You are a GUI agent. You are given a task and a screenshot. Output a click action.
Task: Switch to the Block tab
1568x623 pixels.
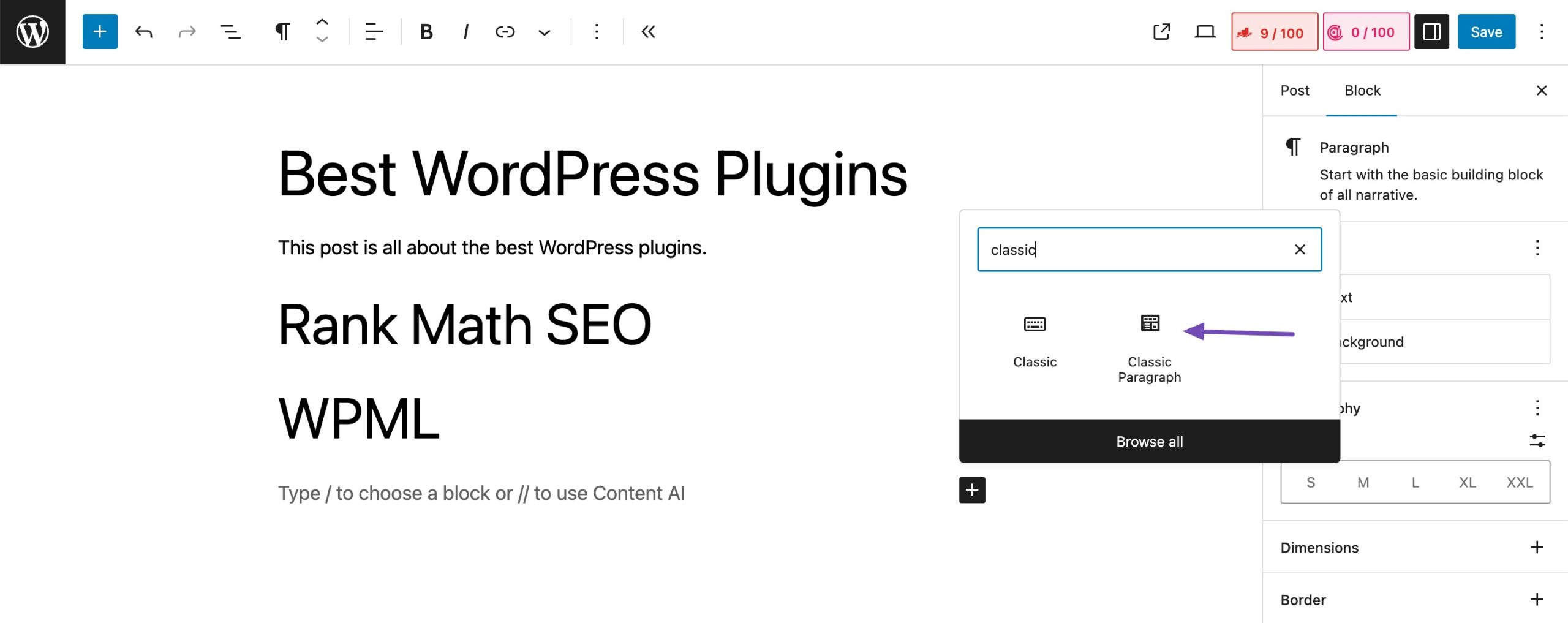point(1362,91)
